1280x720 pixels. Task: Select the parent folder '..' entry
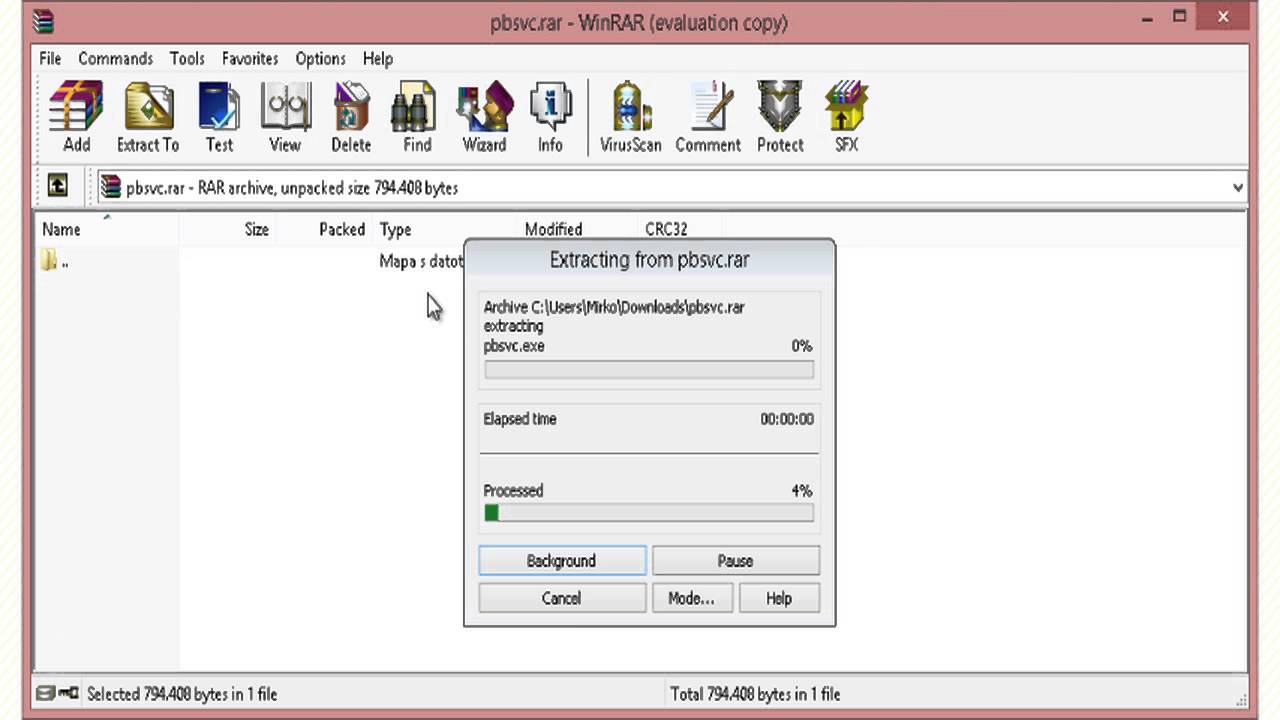(x=54, y=262)
